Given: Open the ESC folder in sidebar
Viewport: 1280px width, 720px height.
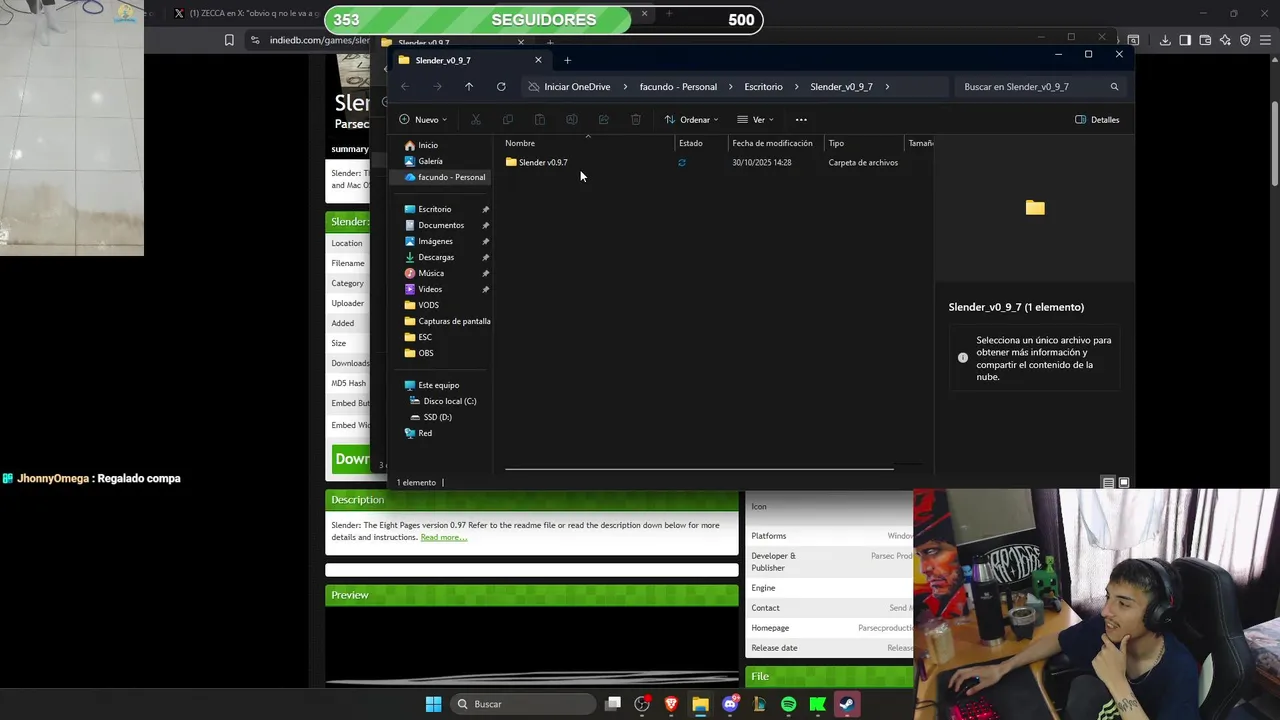Looking at the screenshot, I should coord(425,337).
